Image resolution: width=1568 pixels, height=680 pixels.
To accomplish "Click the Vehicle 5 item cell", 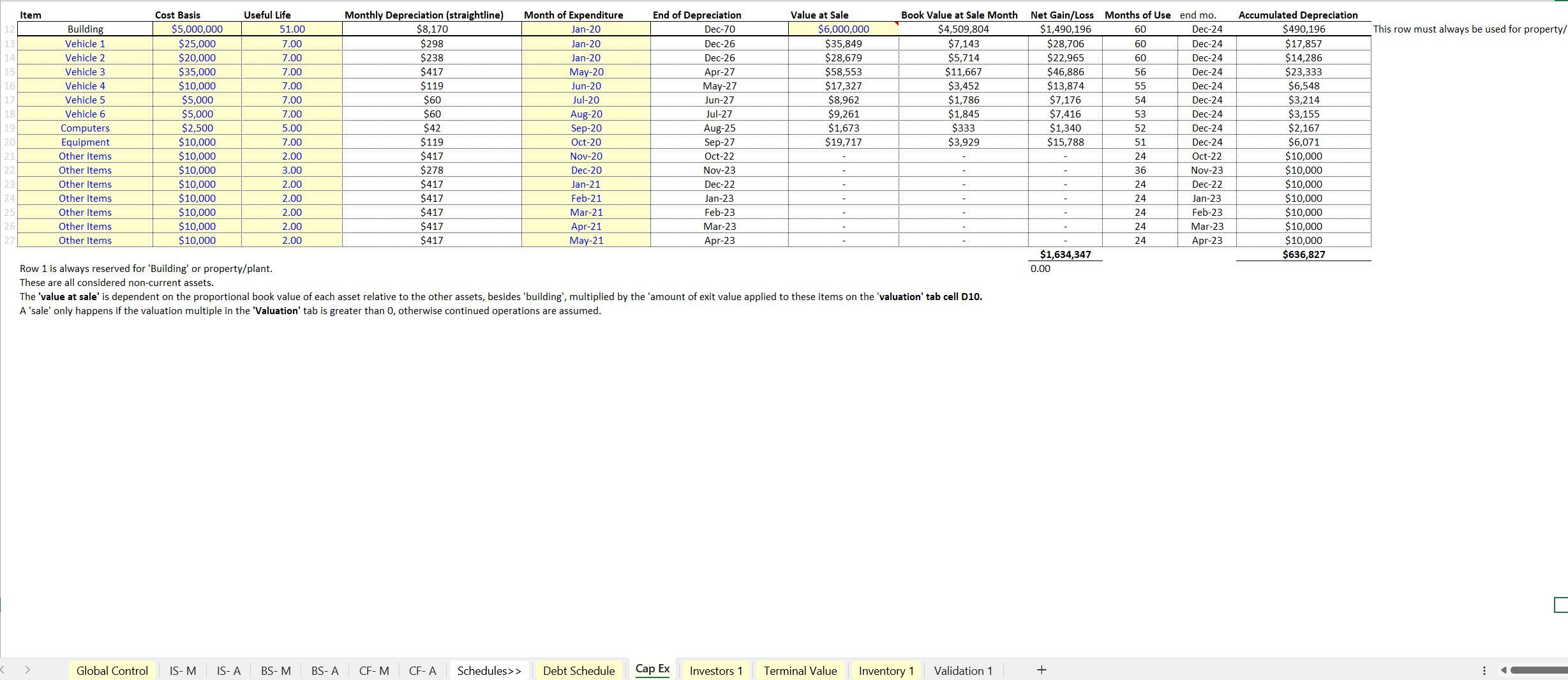I will [85, 100].
